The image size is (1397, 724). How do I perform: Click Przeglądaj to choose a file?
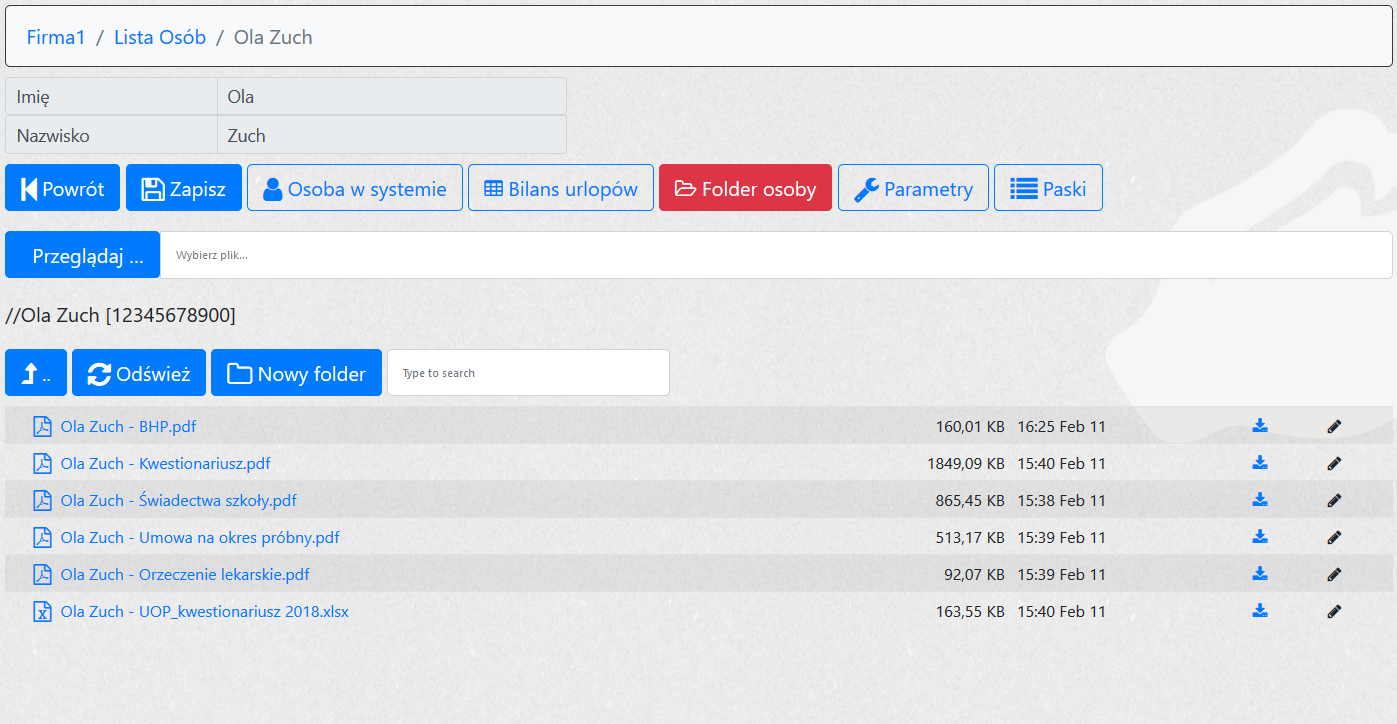point(82,255)
